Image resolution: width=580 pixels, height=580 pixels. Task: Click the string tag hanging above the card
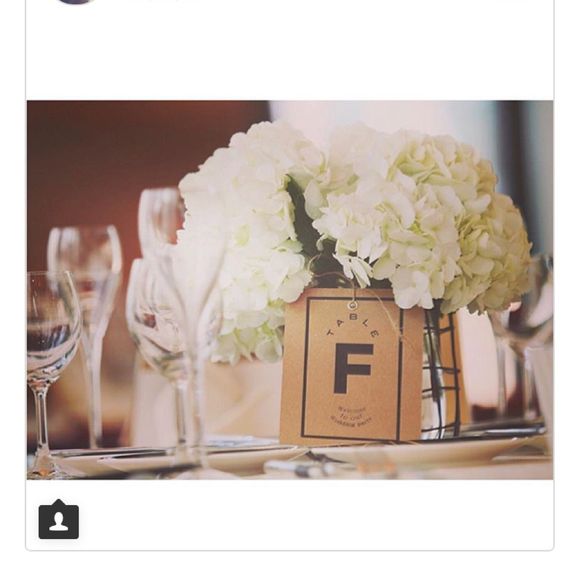point(353,306)
